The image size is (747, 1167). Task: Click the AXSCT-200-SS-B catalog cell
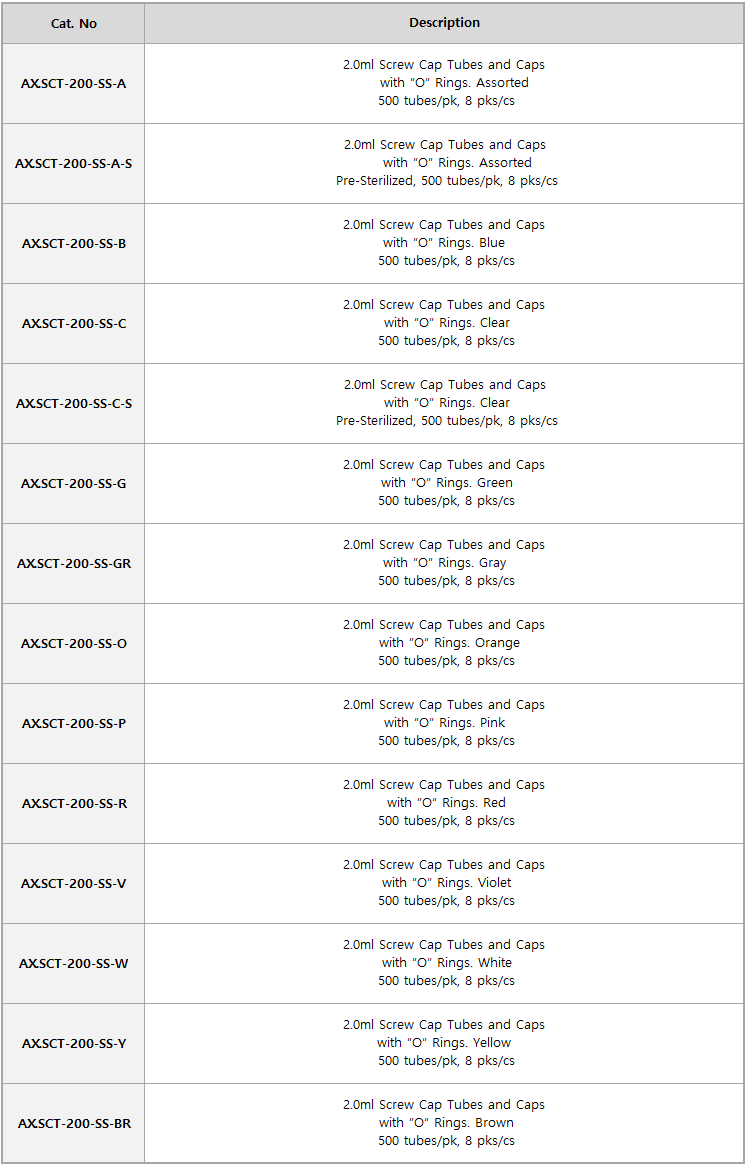(x=74, y=243)
